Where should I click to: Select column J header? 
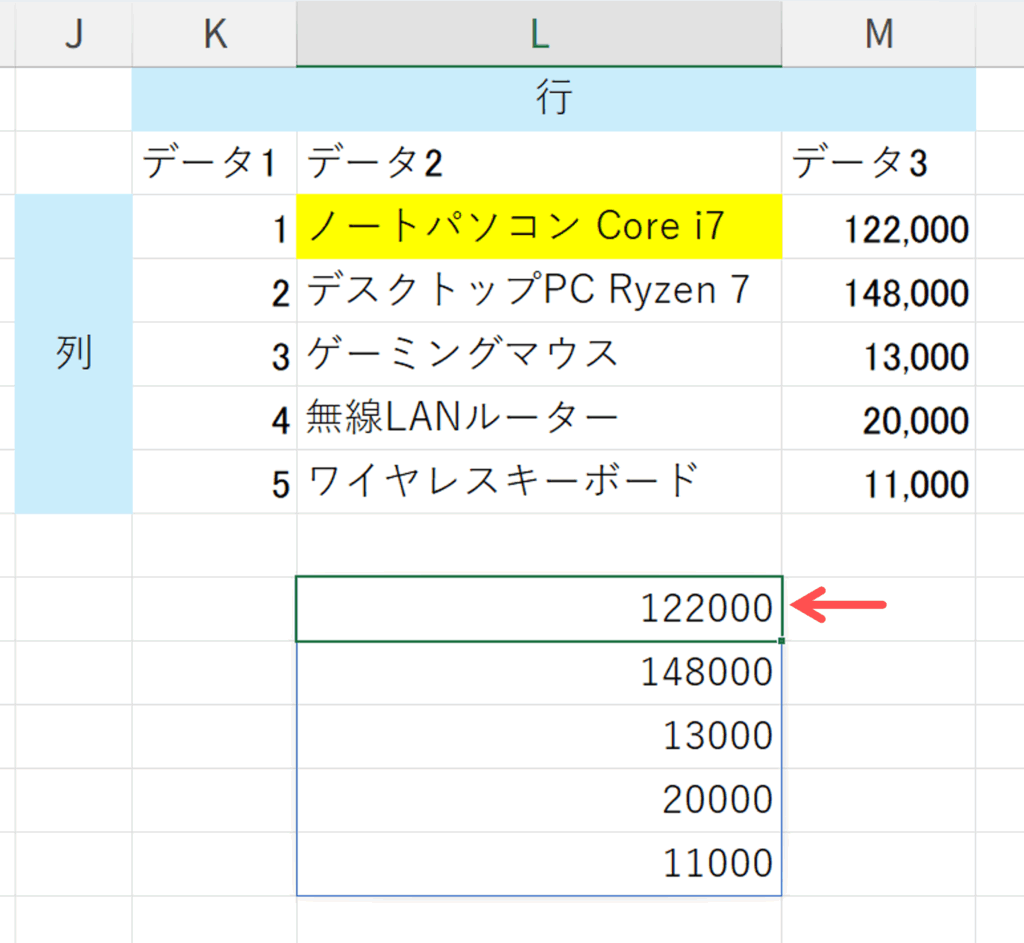tap(73, 33)
